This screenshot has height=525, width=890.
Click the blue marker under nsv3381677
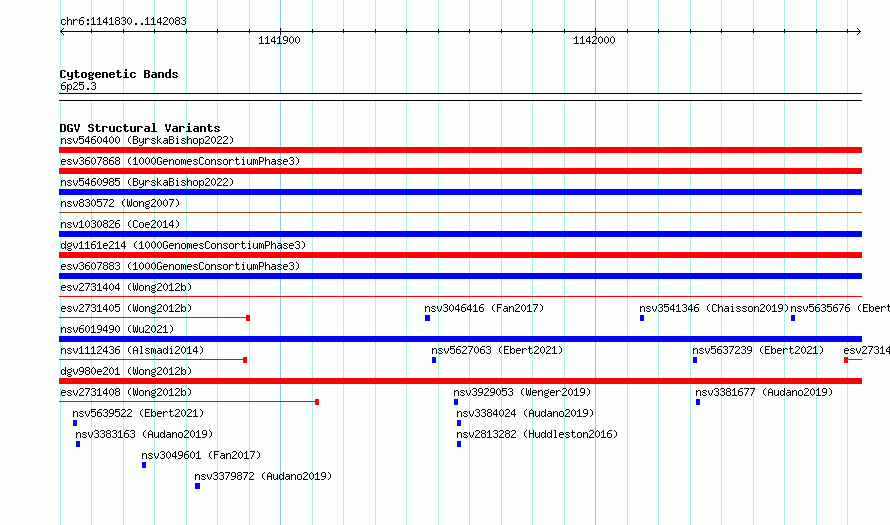click(x=698, y=402)
